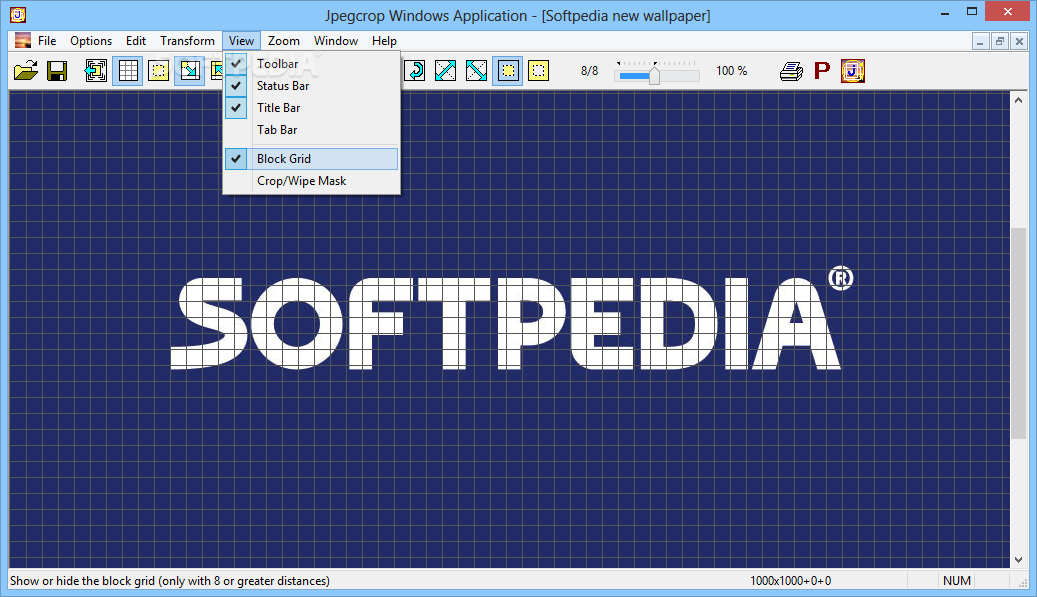
Task: Open the Transform menu
Action: coord(187,40)
